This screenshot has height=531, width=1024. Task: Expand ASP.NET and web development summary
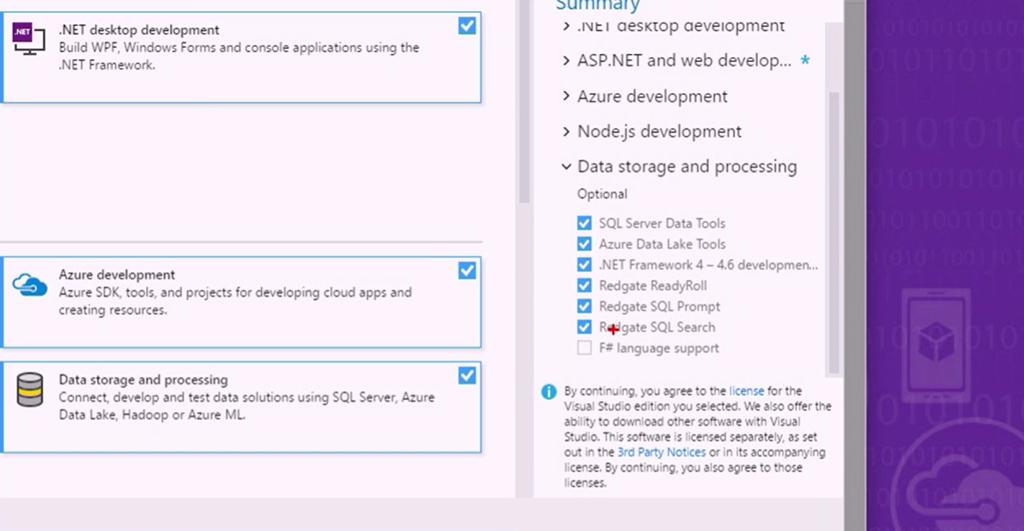[x=567, y=61]
